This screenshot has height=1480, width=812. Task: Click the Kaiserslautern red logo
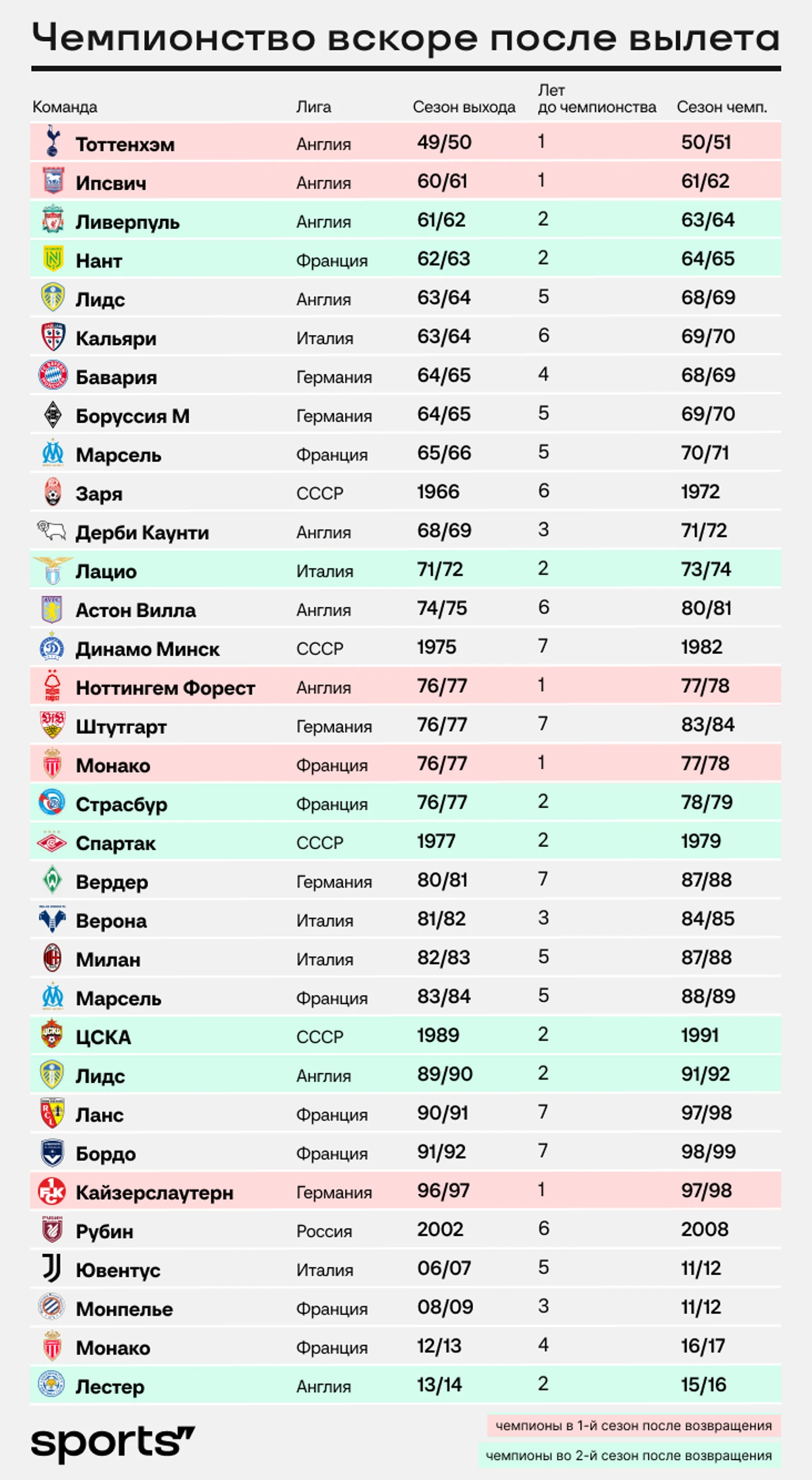pos(52,1190)
